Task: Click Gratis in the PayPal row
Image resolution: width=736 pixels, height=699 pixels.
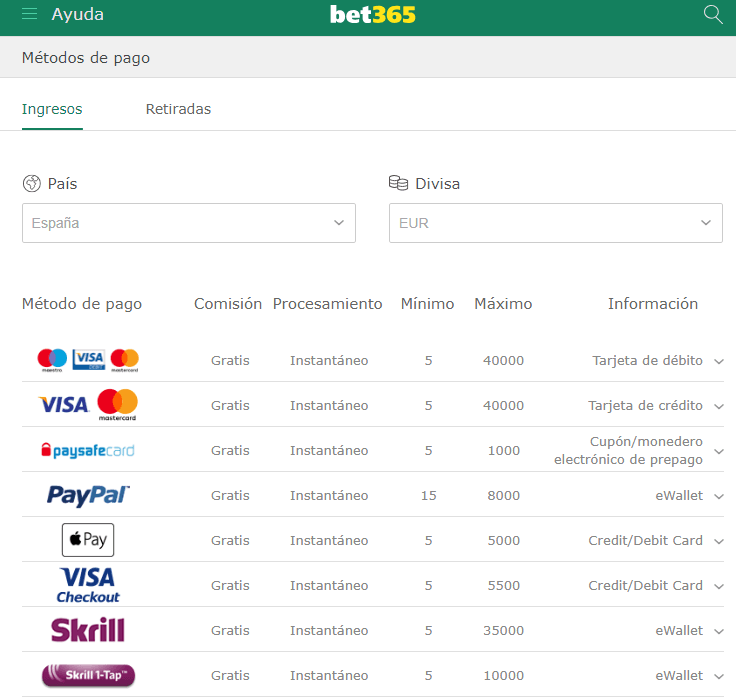Action: (230, 495)
